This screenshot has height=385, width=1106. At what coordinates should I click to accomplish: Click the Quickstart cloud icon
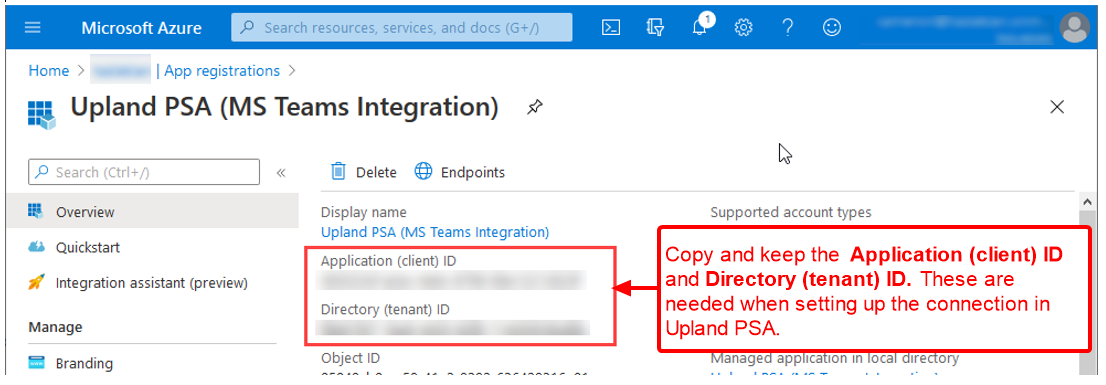tap(36, 247)
